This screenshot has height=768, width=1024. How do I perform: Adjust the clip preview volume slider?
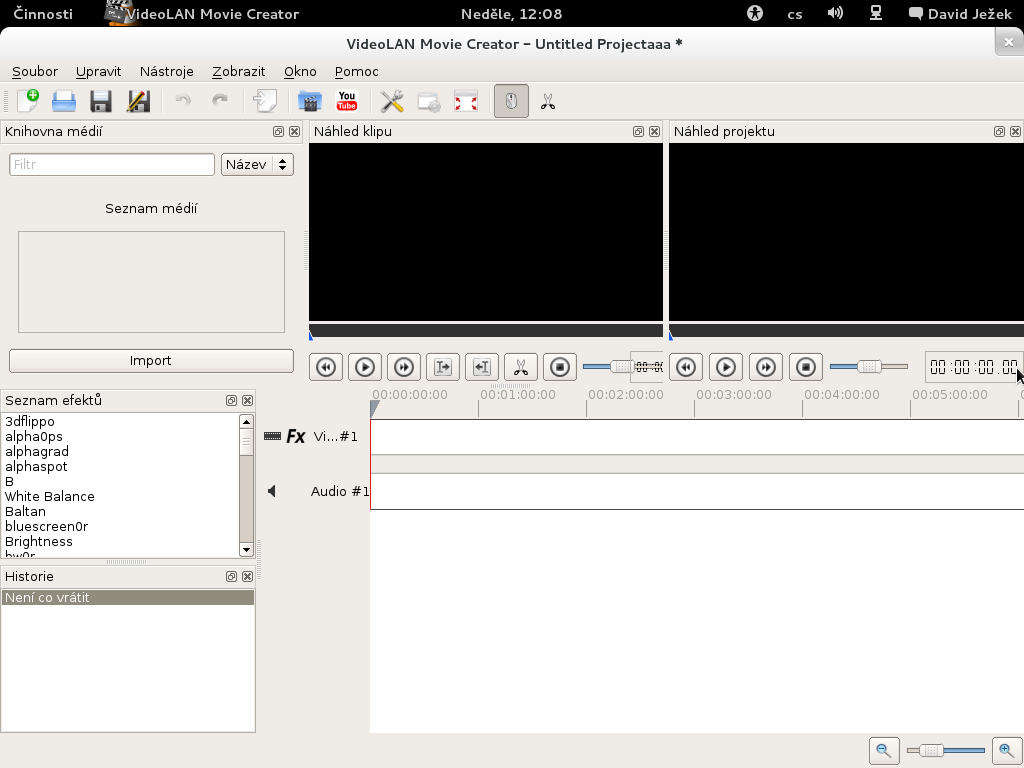pos(607,367)
